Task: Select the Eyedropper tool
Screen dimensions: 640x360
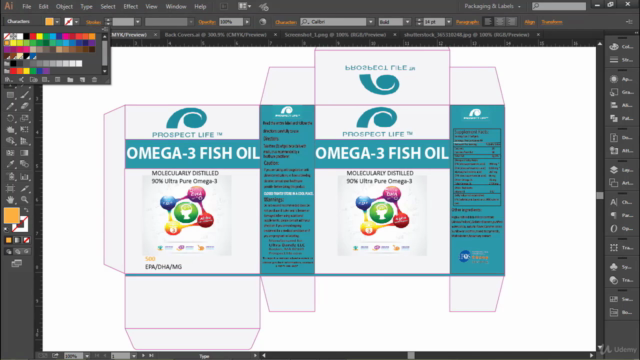Action: [10, 164]
